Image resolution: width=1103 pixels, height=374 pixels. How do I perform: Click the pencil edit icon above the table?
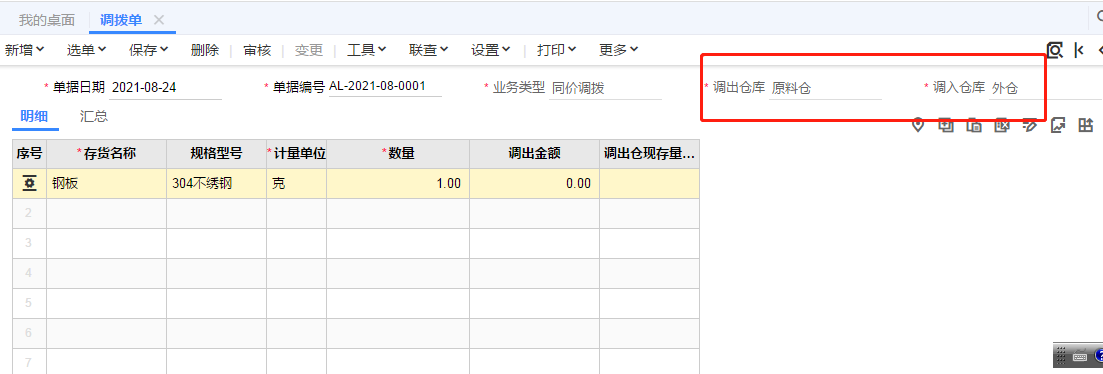click(1030, 125)
